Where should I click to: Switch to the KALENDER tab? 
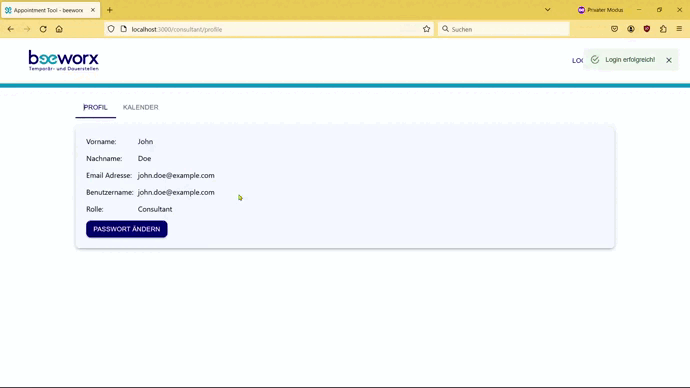[141, 107]
